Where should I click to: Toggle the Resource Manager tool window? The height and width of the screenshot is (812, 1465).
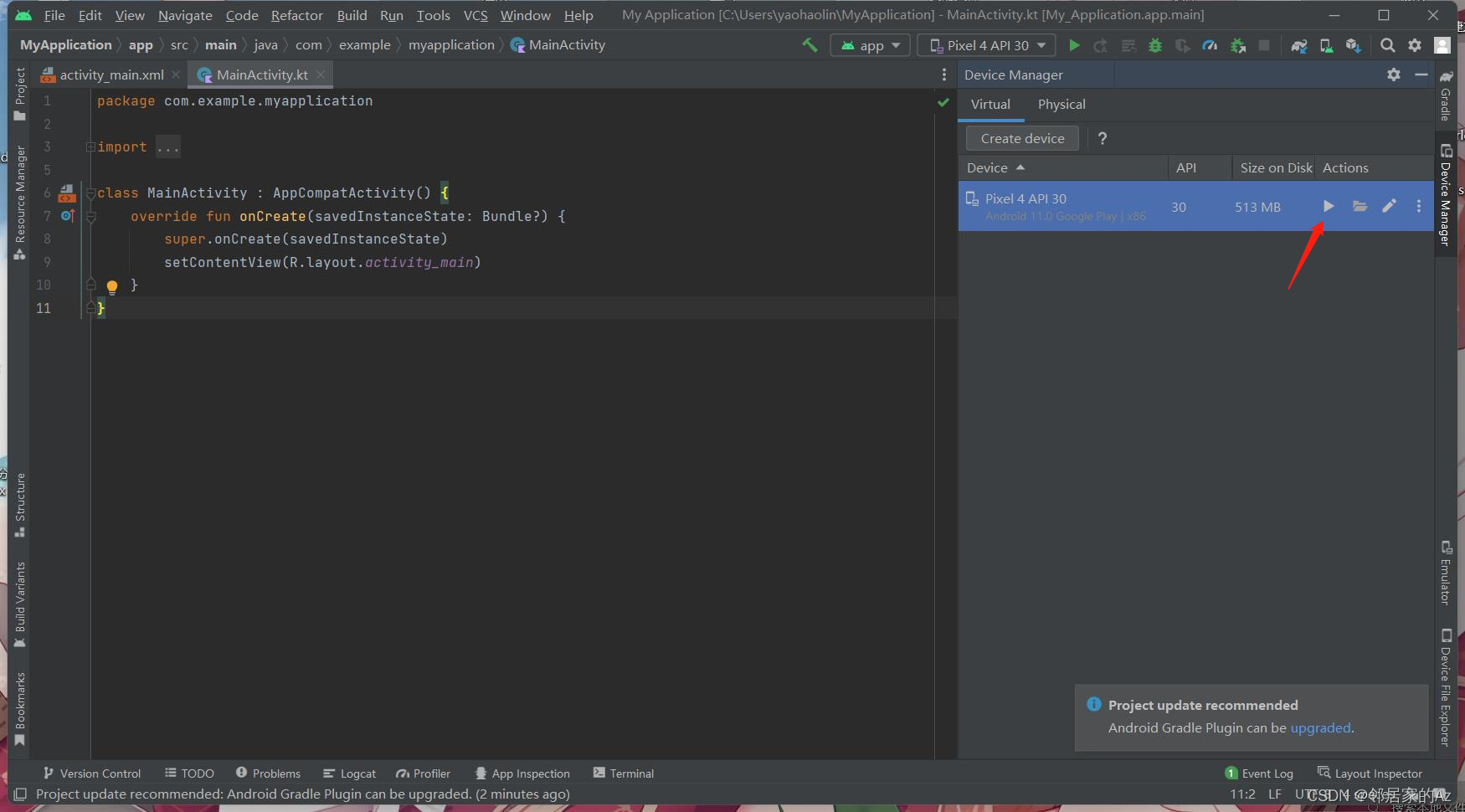(x=20, y=203)
